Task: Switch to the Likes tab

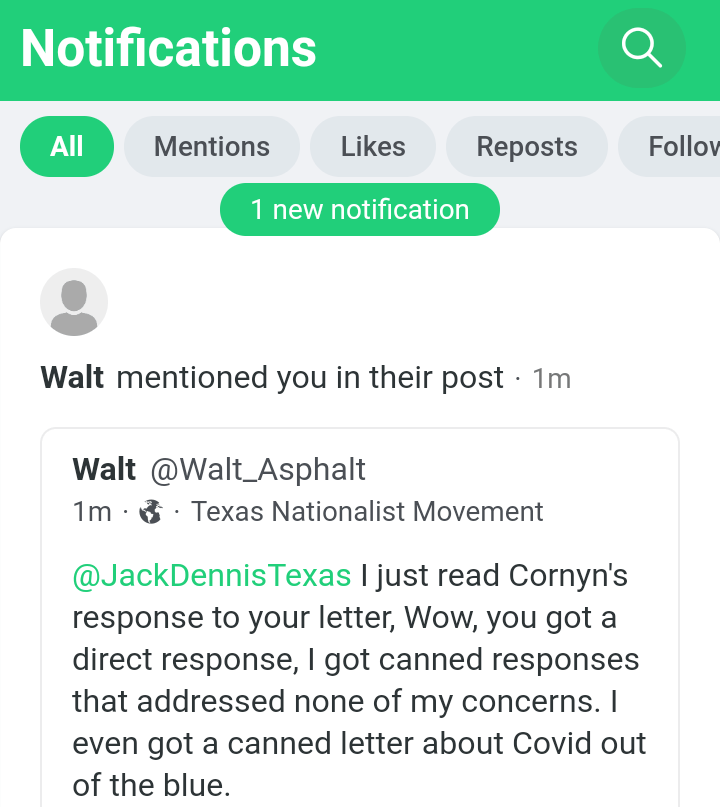Action: point(373,147)
